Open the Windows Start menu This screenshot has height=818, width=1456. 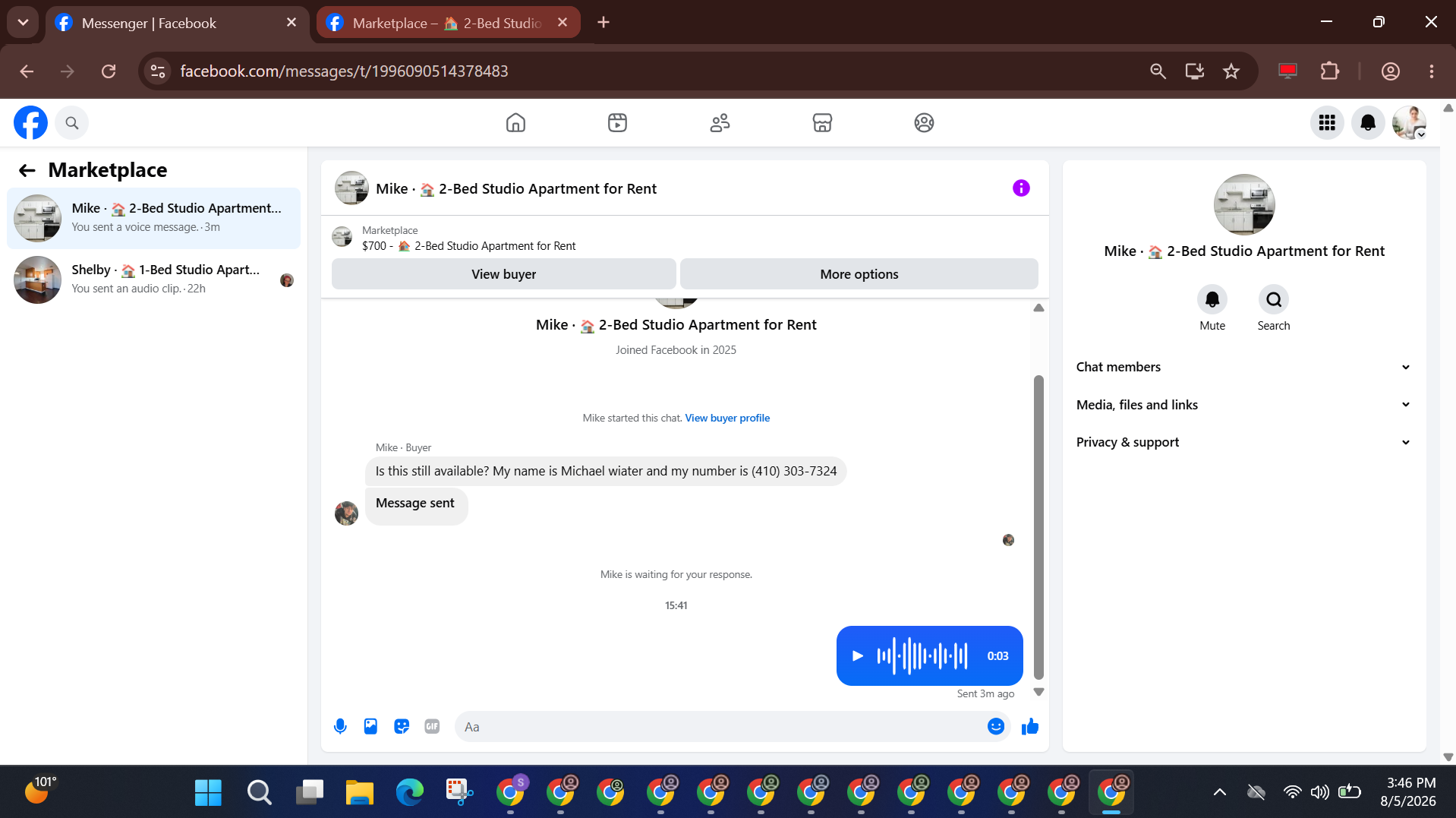pyautogui.click(x=208, y=792)
